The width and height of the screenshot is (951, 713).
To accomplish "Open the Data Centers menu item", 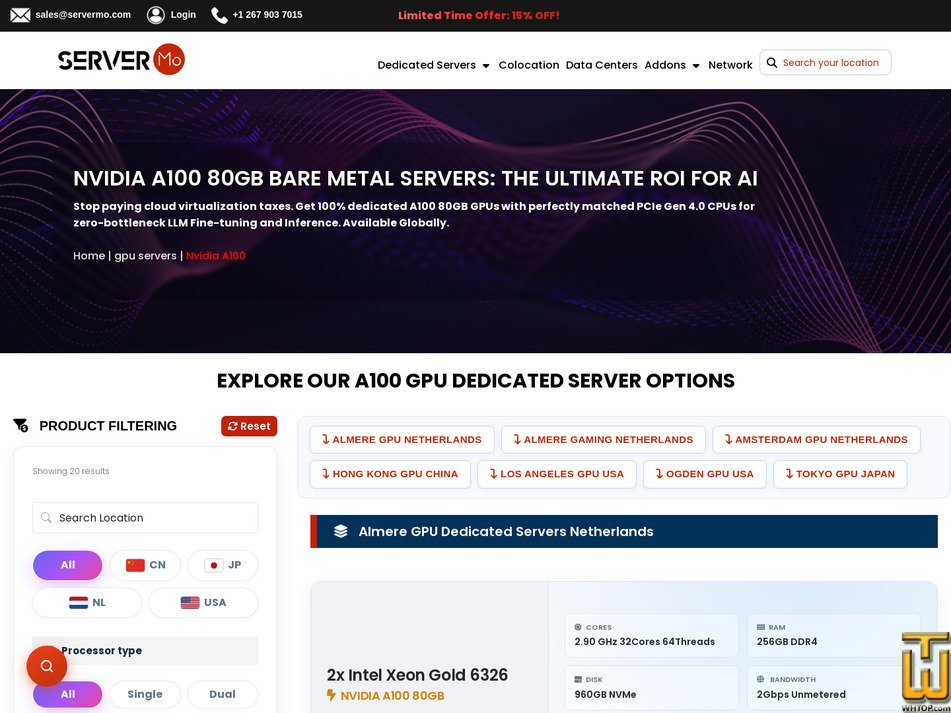I will [x=602, y=65].
